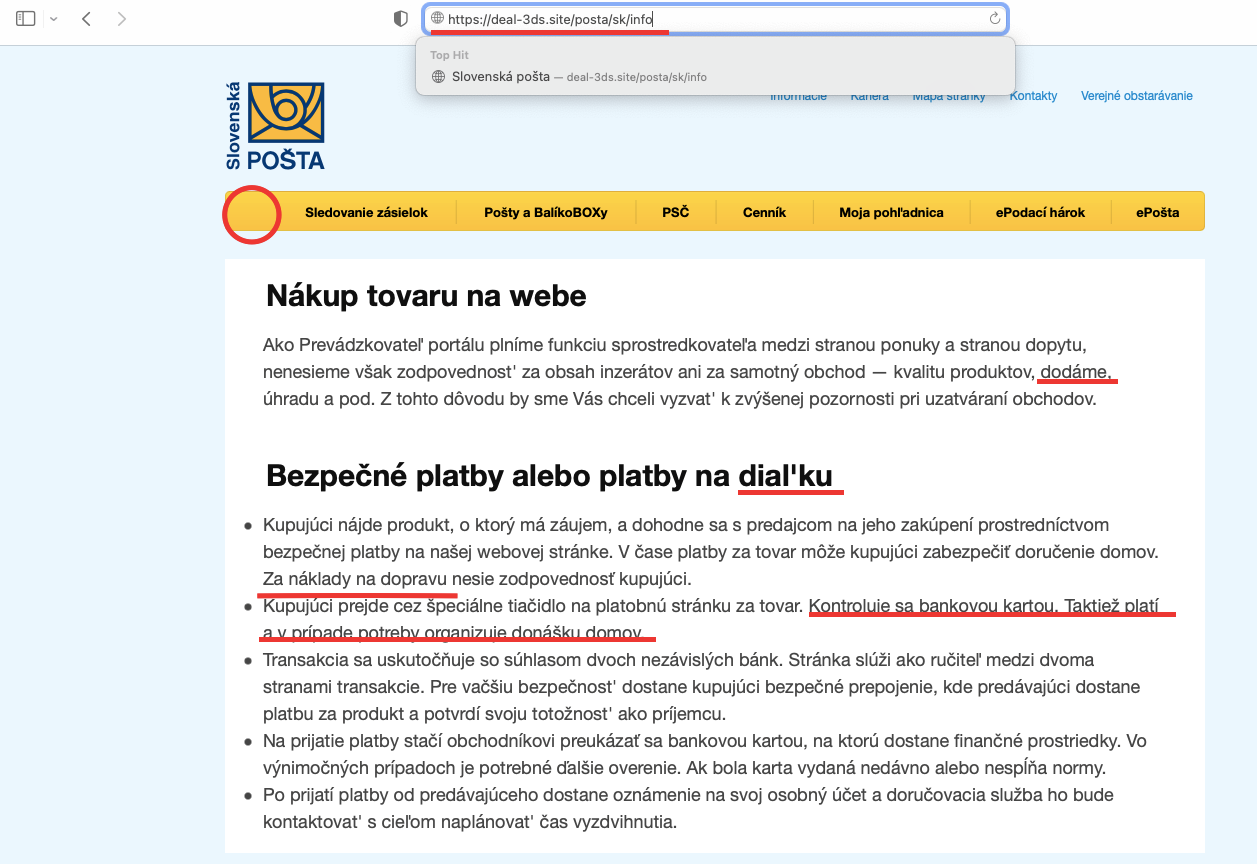Click the bullet starting Transakcia sa uskutočňuje

pyautogui.click(x=700, y=687)
